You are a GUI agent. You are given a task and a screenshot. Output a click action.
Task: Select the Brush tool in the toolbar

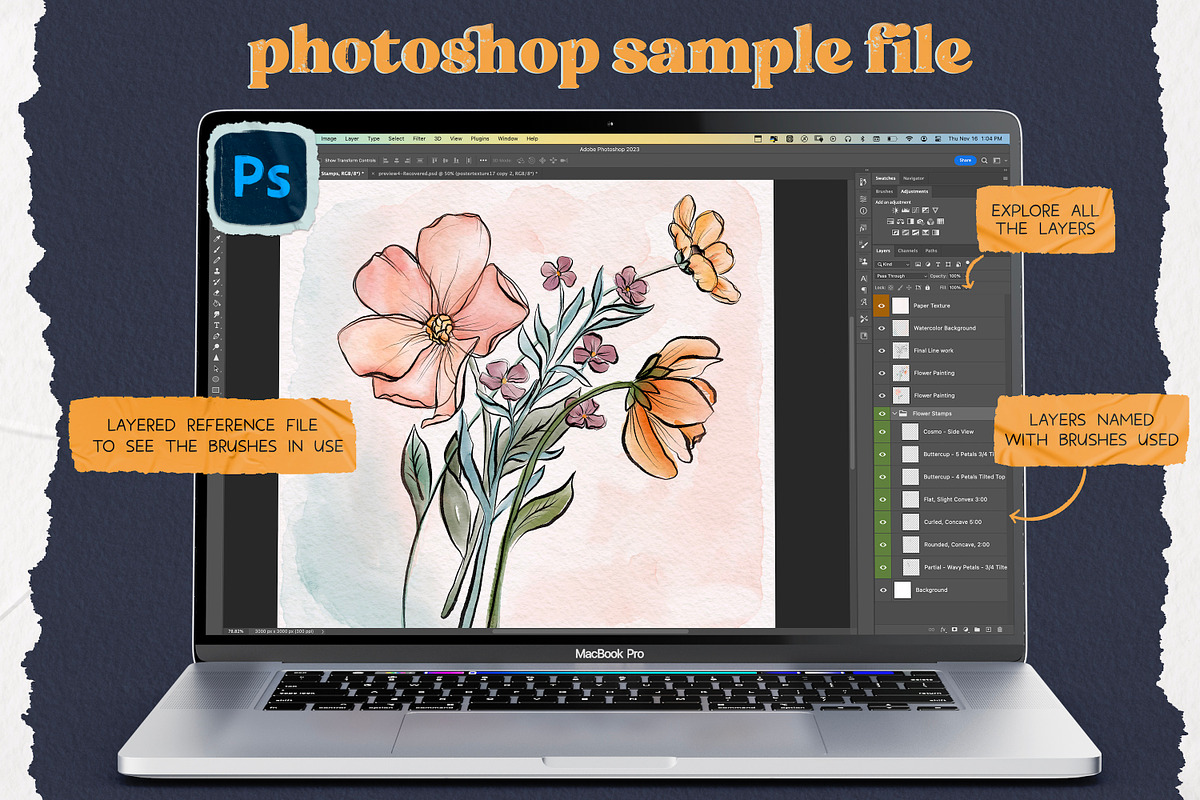pyautogui.click(x=216, y=249)
